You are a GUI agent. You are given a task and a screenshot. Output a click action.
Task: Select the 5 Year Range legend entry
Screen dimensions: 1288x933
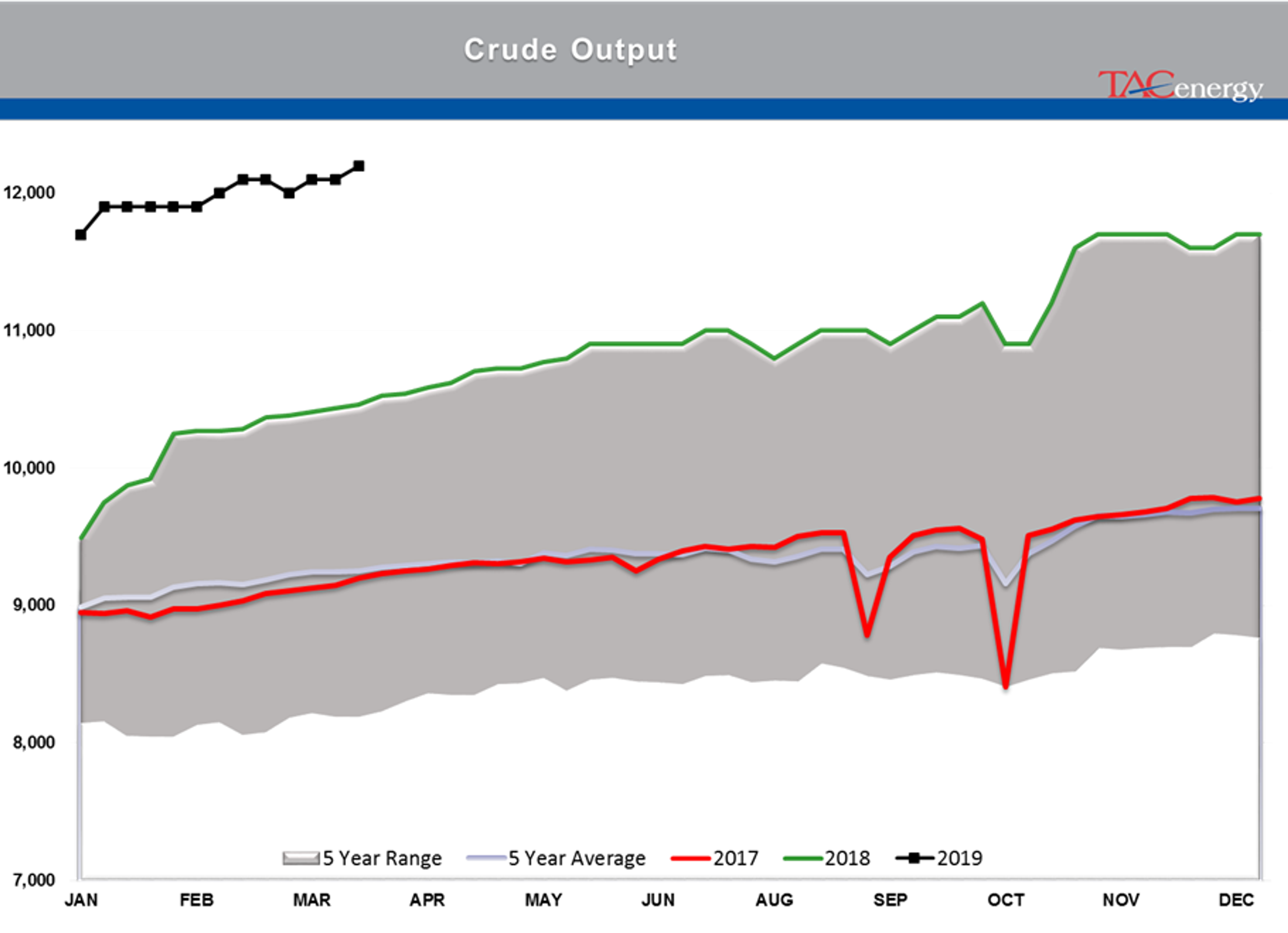tap(362, 858)
